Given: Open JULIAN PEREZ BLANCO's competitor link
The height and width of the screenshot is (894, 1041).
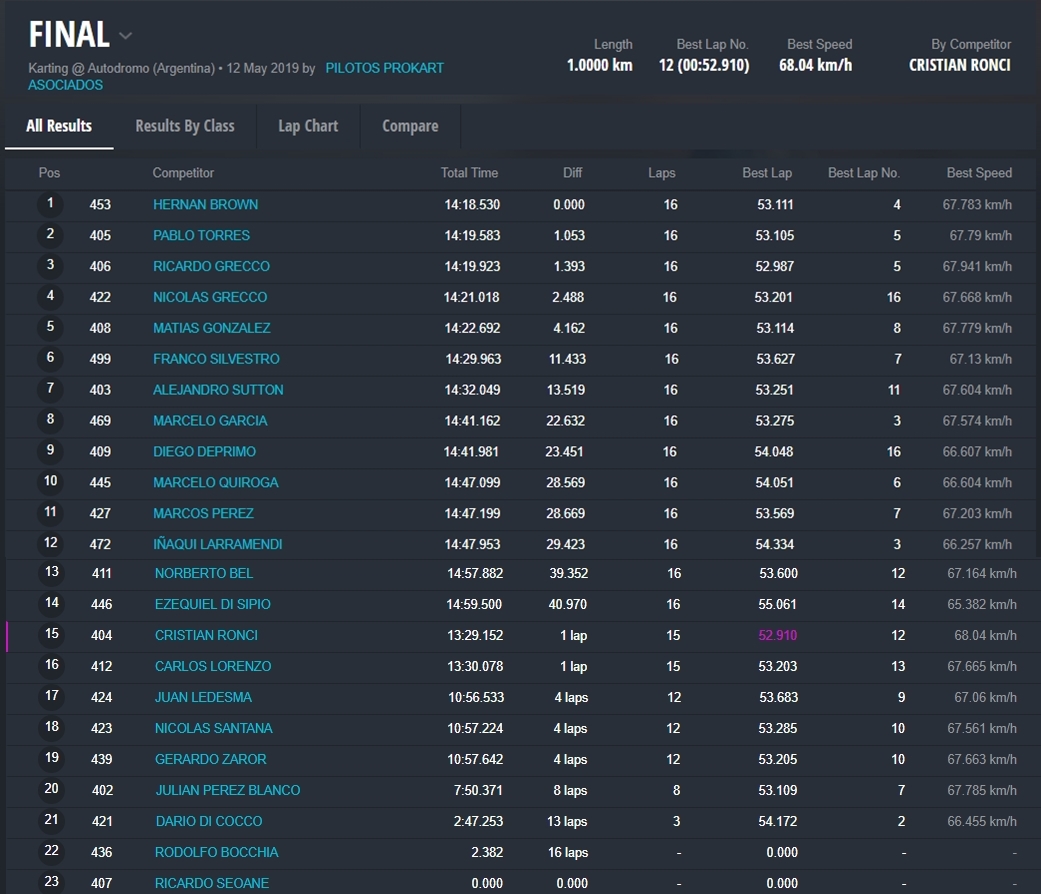Looking at the screenshot, I should tap(227, 790).
